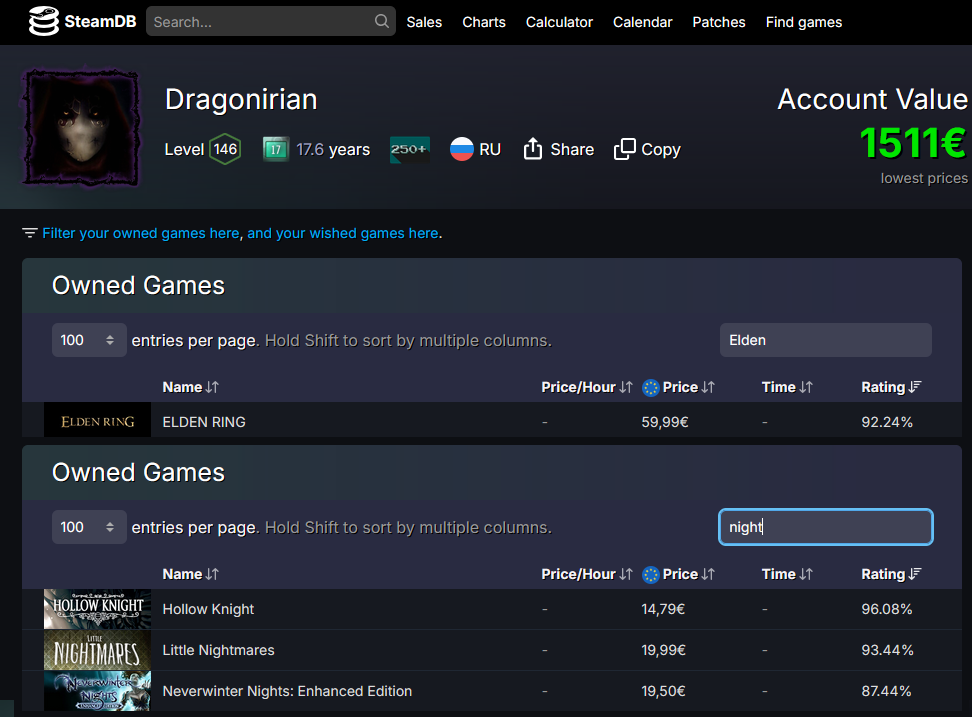
Task: Open 'Filter your owned games here' link
Action: tap(141, 233)
